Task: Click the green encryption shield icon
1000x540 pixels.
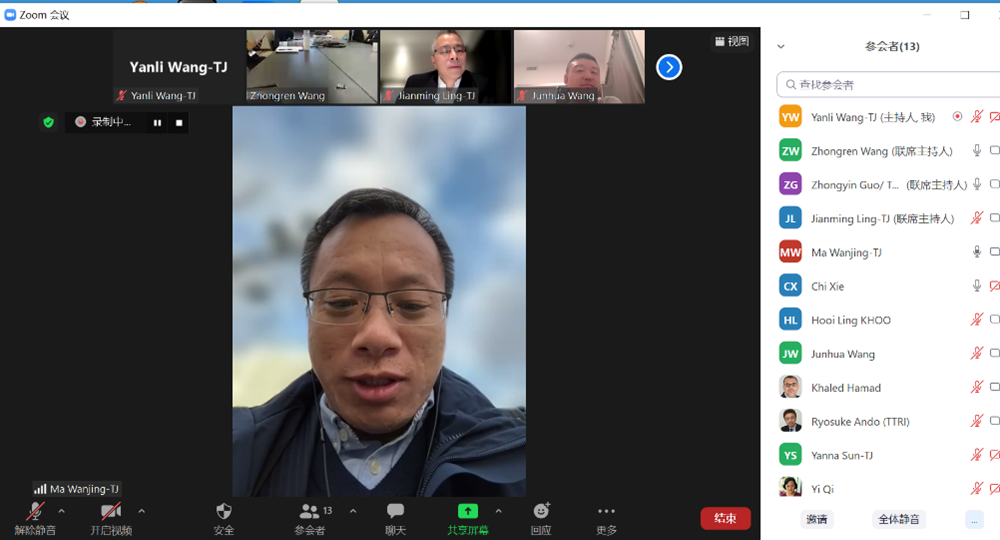Action: coord(48,122)
